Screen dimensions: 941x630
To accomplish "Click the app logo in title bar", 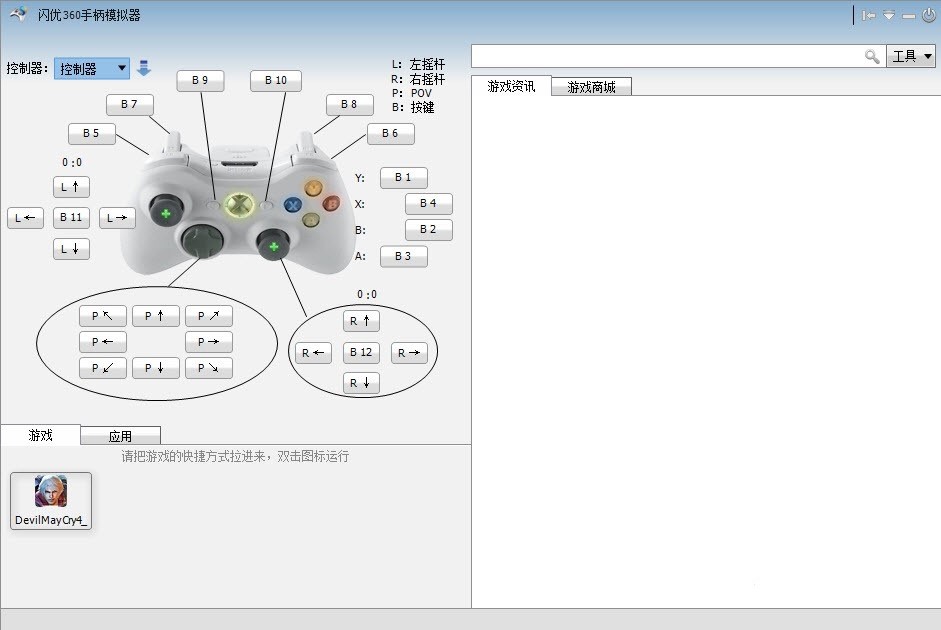I will click(x=18, y=14).
